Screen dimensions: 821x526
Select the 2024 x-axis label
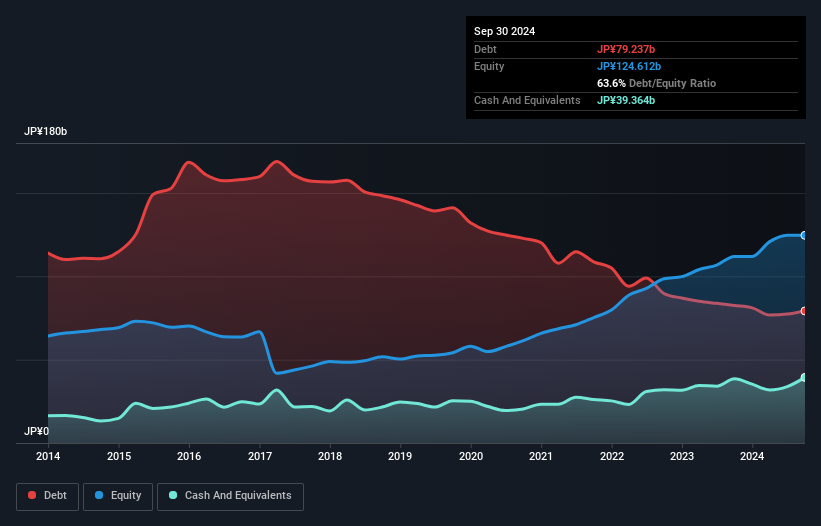(752, 456)
